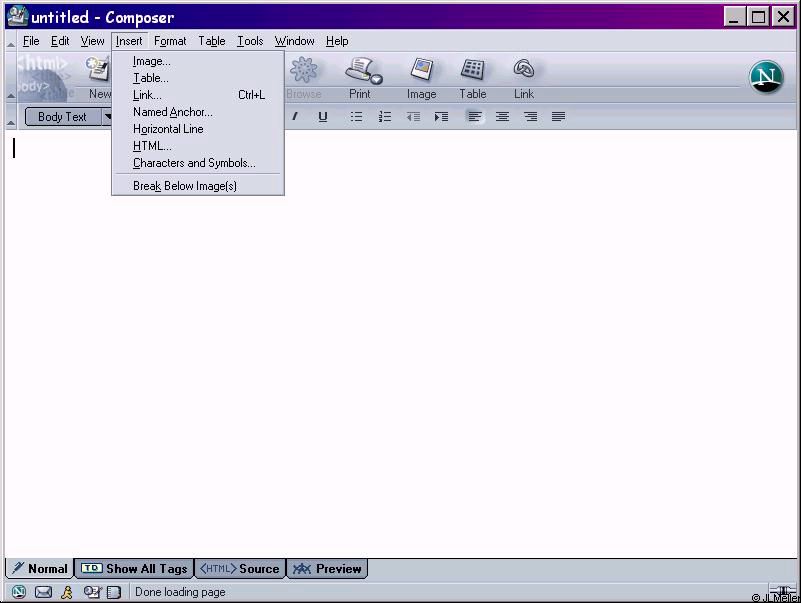801x603 pixels.
Task: Switch to Normal edit mode tab
Action: coord(40,568)
